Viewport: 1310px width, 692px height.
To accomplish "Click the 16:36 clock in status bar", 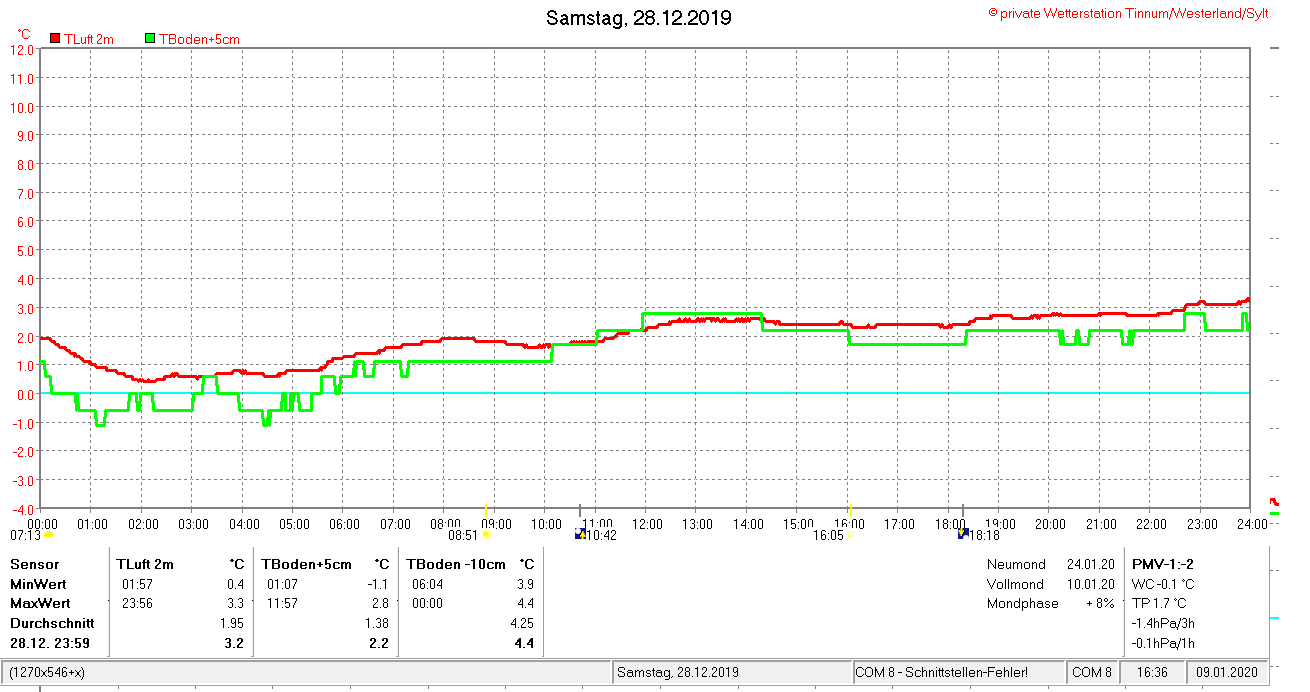I will pyautogui.click(x=1152, y=672).
